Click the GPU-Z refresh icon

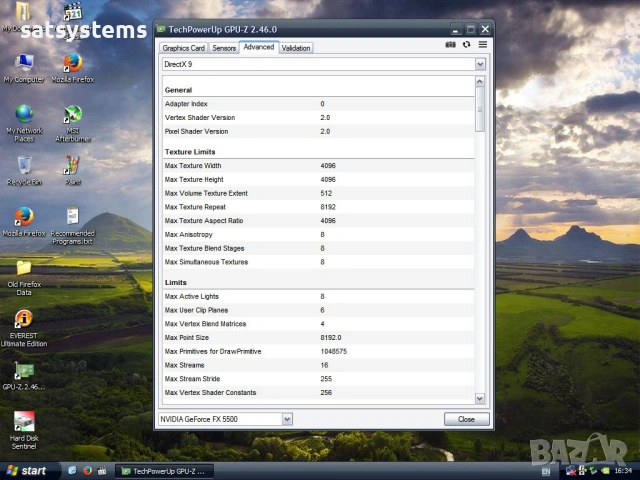pyautogui.click(x=467, y=44)
